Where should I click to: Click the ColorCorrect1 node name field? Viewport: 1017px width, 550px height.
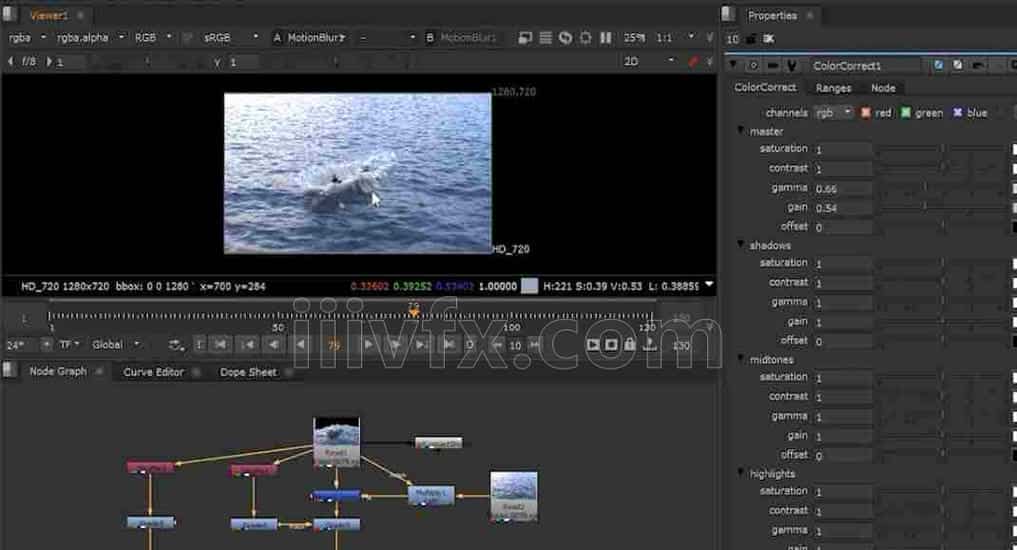click(x=865, y=66)
